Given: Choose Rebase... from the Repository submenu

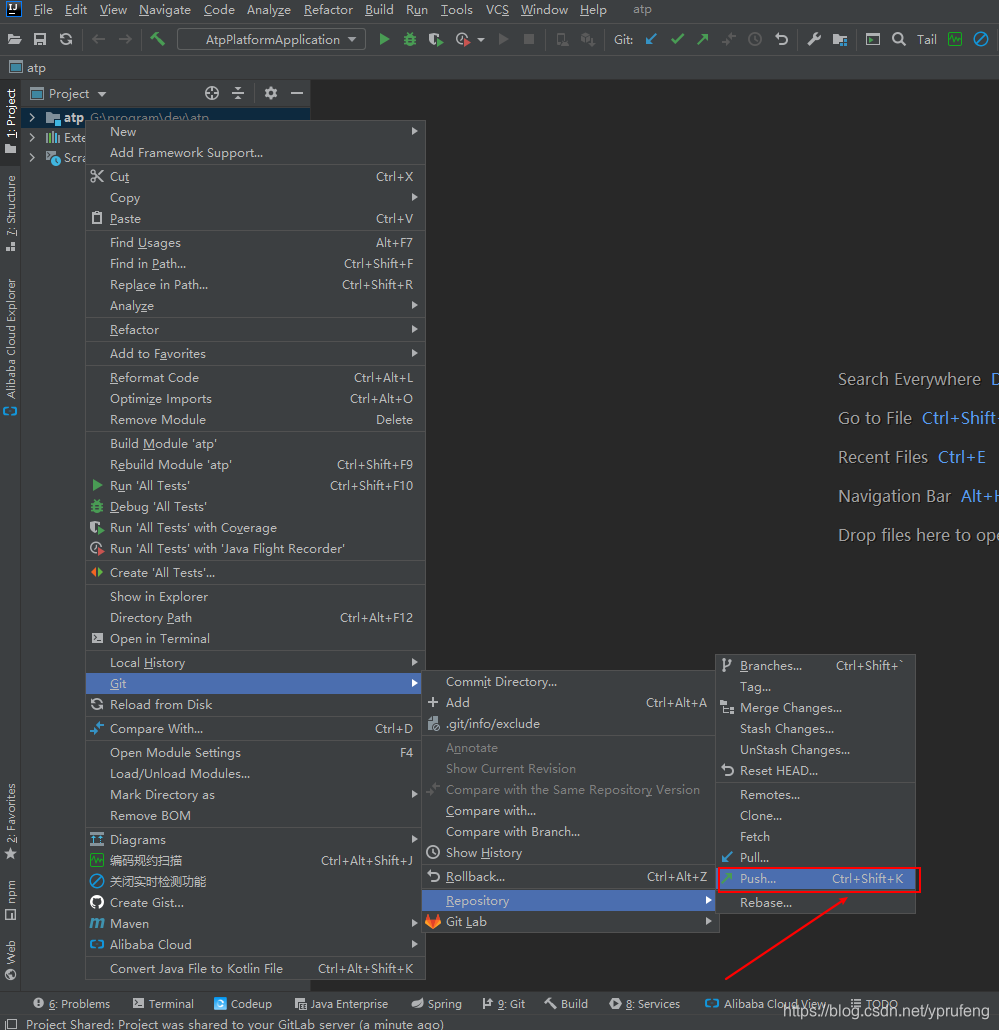Looking at the screenshot, I should 815,903.
